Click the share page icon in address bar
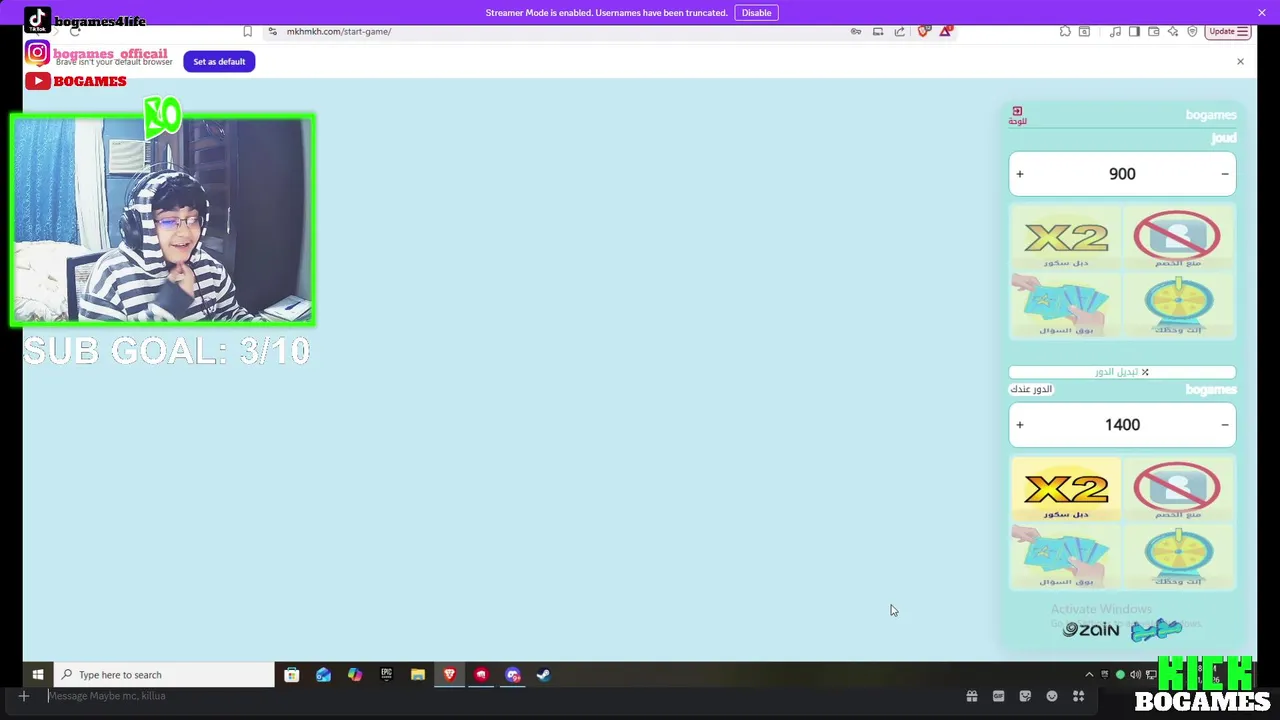1280x720 pixels. (899, 31)
